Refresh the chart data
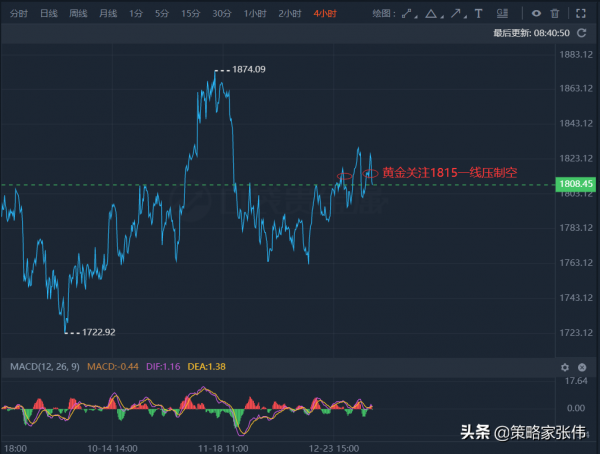 (x=582, y=33)
